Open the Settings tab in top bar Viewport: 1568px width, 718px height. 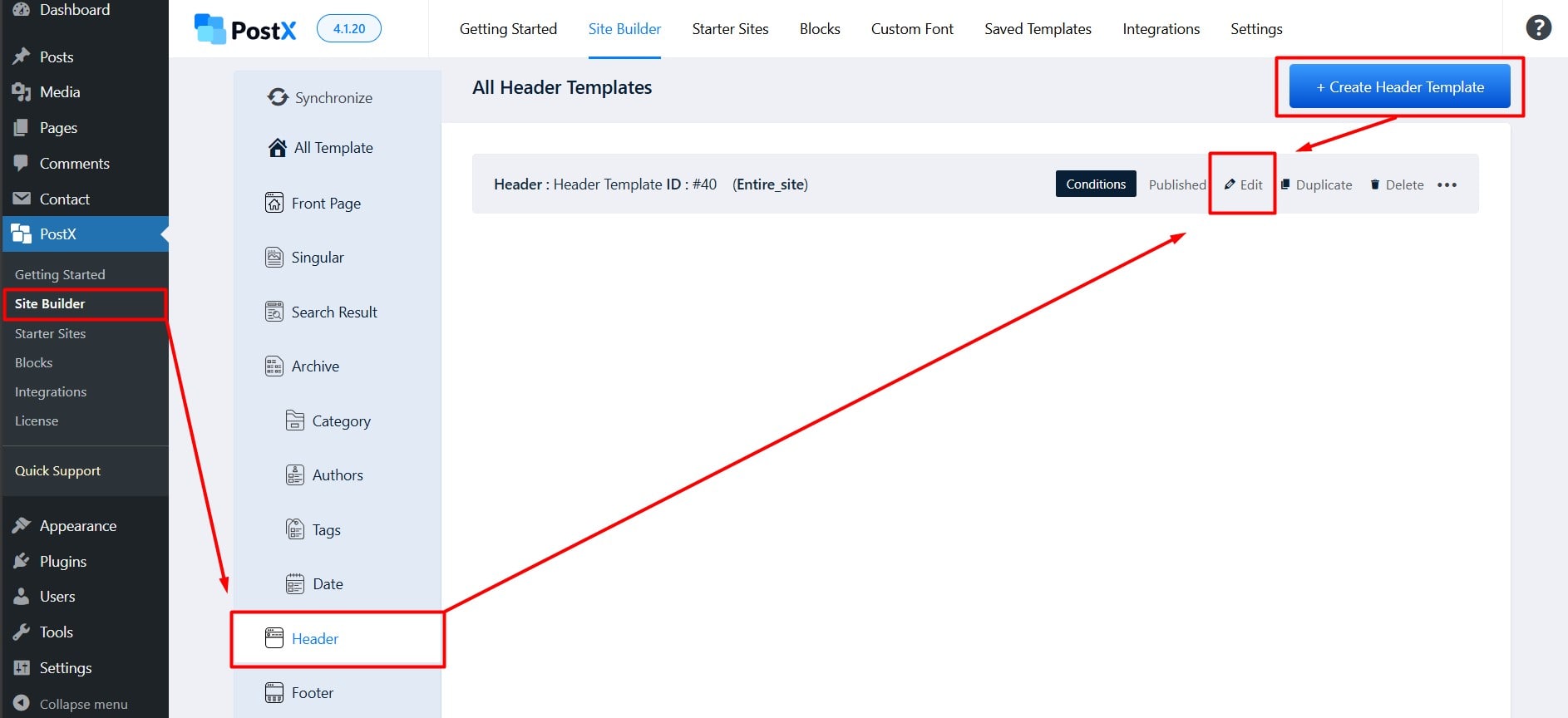tap(1256, 29)
